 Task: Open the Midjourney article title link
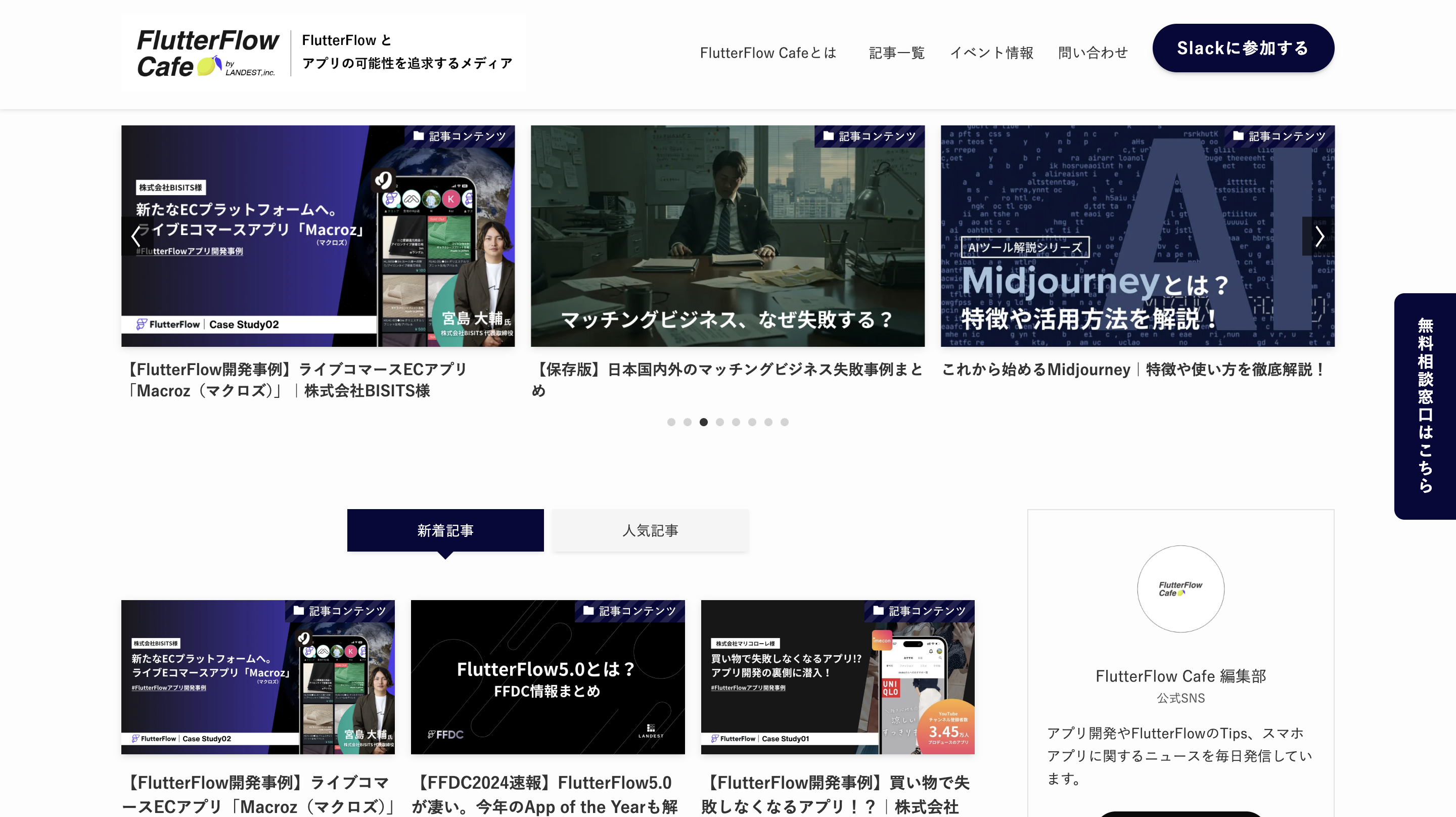point(1133,370)
